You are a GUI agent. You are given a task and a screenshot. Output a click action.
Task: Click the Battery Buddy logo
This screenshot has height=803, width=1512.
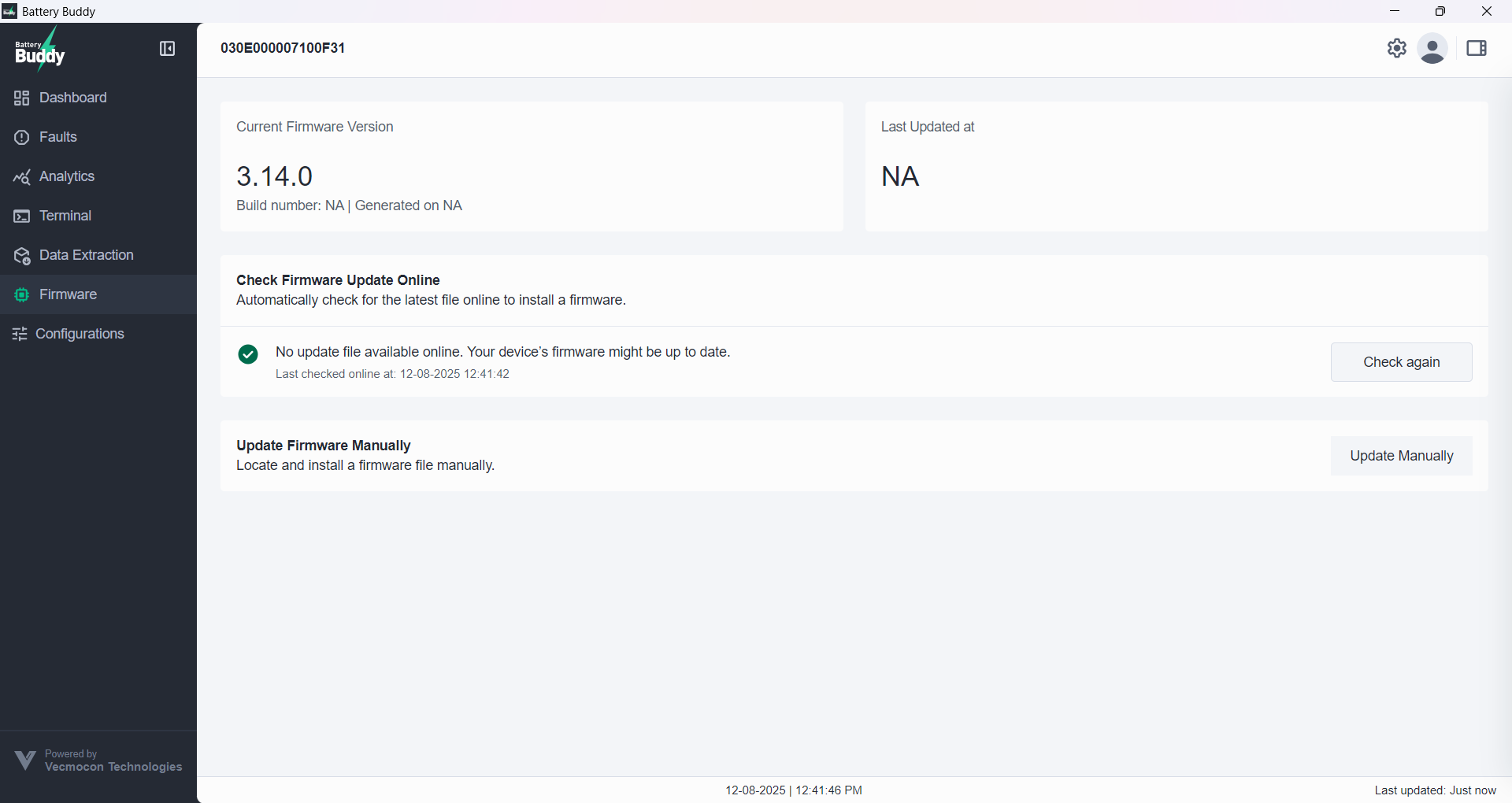tap(39, 50)
